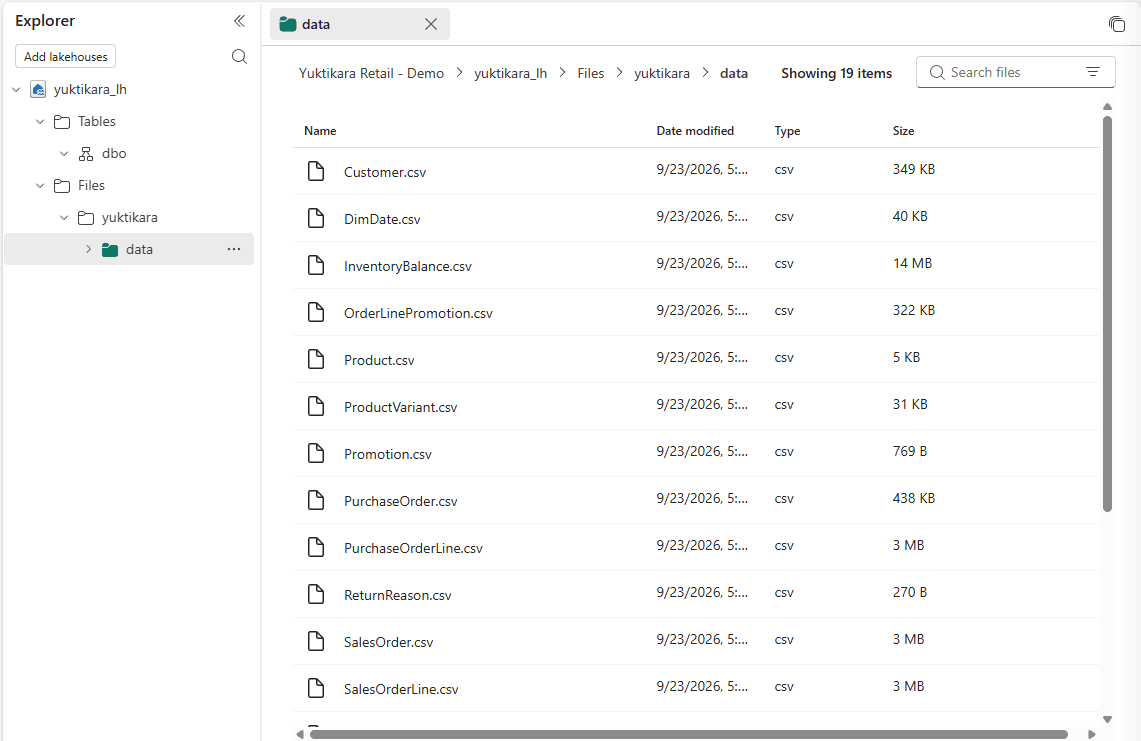Image resolution: width=1141 pixels, height=741 pixels.
Task: Click the scroll-right arrow of horizontal scrollbar
Action: coord(1092,734)
